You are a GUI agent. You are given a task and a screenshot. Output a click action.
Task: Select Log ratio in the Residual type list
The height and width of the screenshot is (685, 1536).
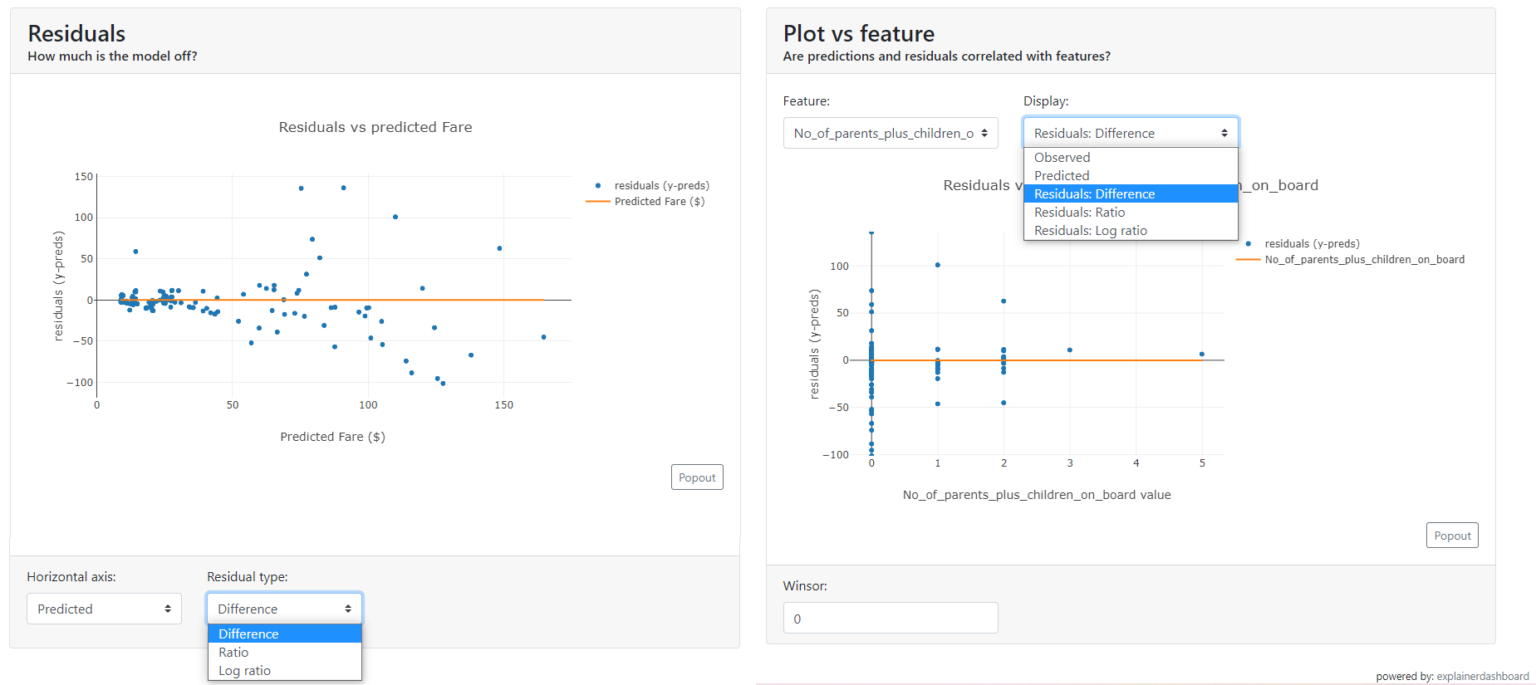tap(244, 671)
